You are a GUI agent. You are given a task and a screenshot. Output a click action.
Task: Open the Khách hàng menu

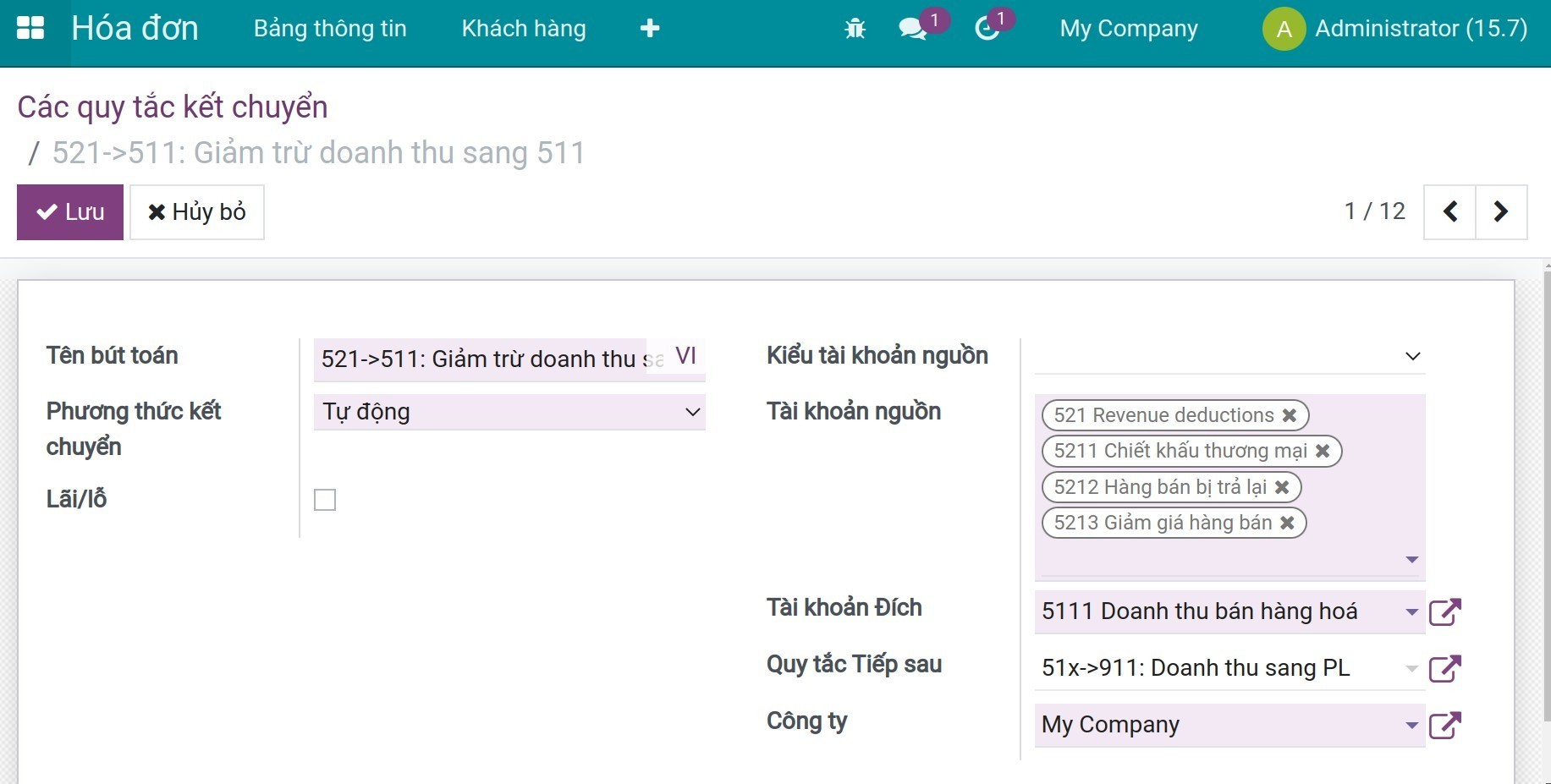tap(523, 28)
